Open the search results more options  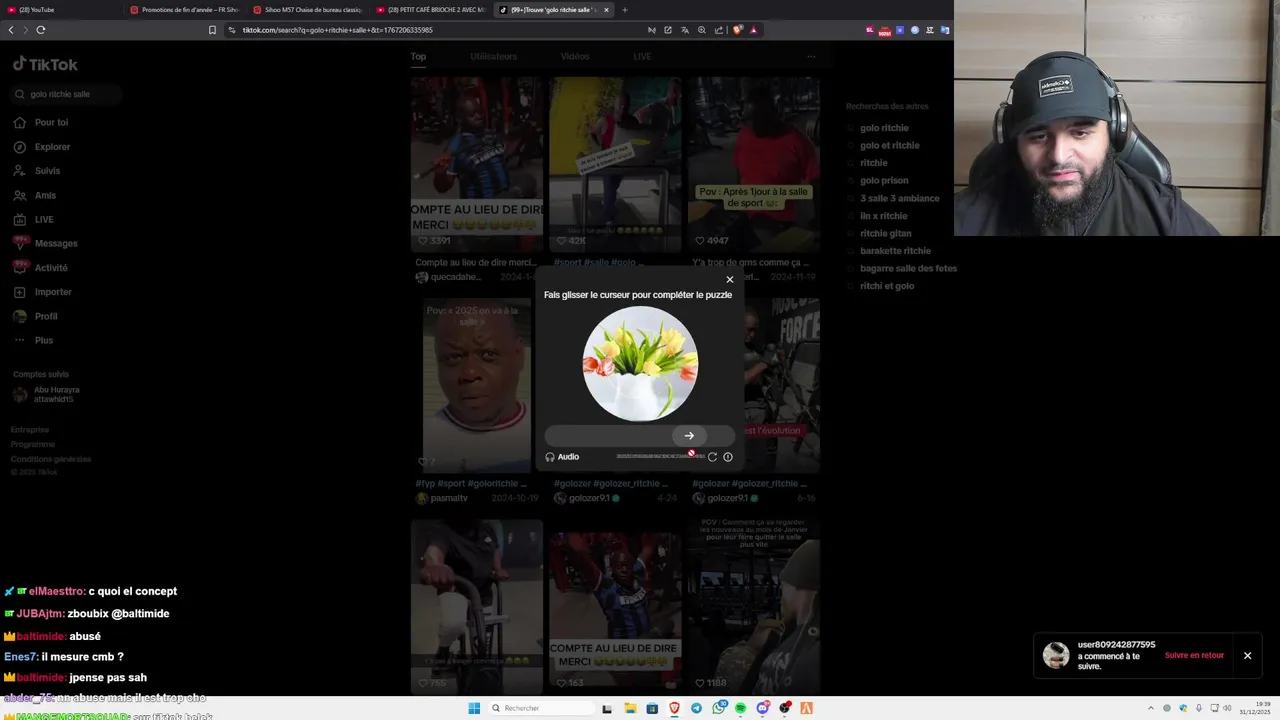tap(811, 57)
